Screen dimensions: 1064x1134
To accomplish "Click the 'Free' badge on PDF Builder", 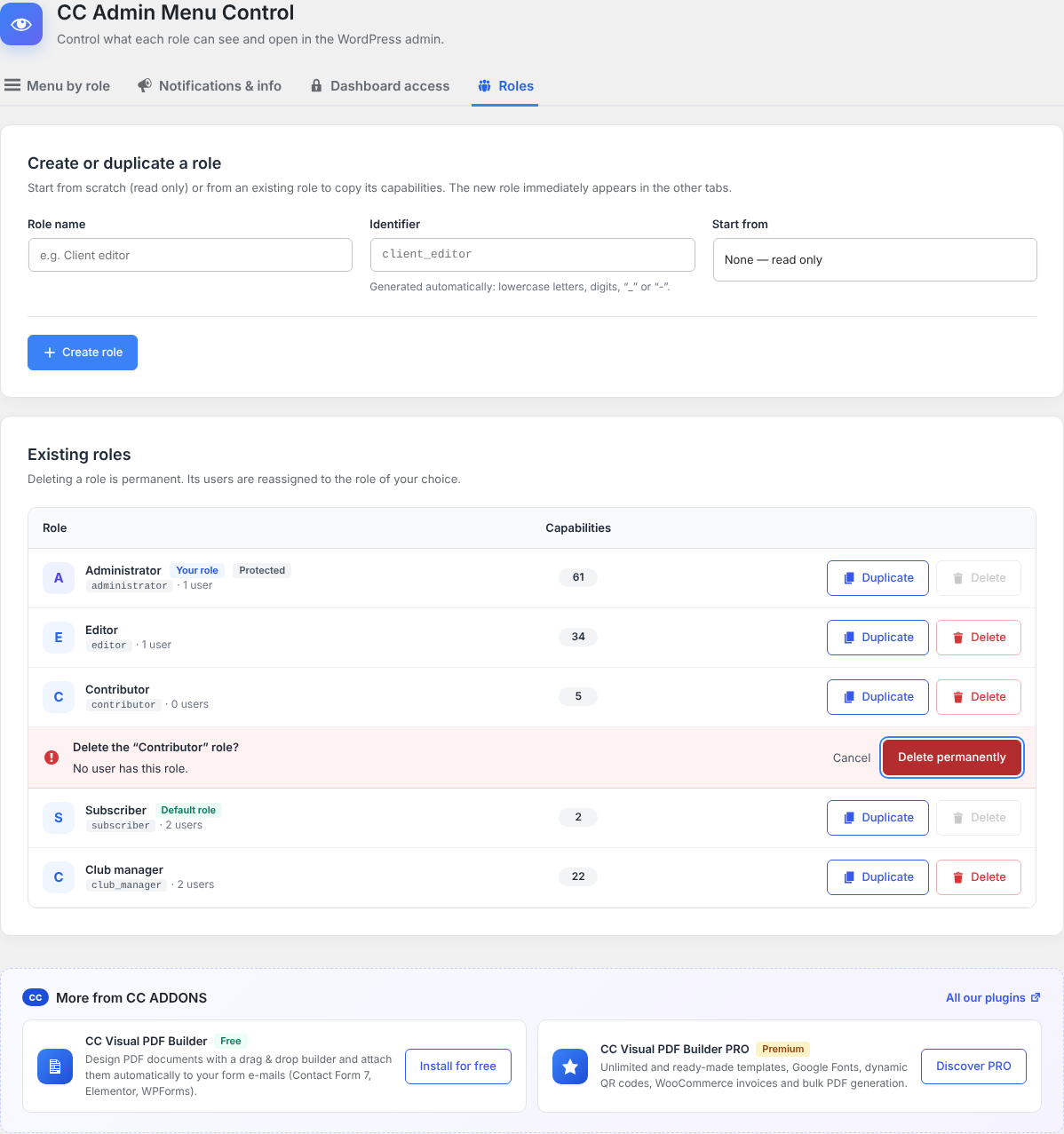I will 231,1041.
